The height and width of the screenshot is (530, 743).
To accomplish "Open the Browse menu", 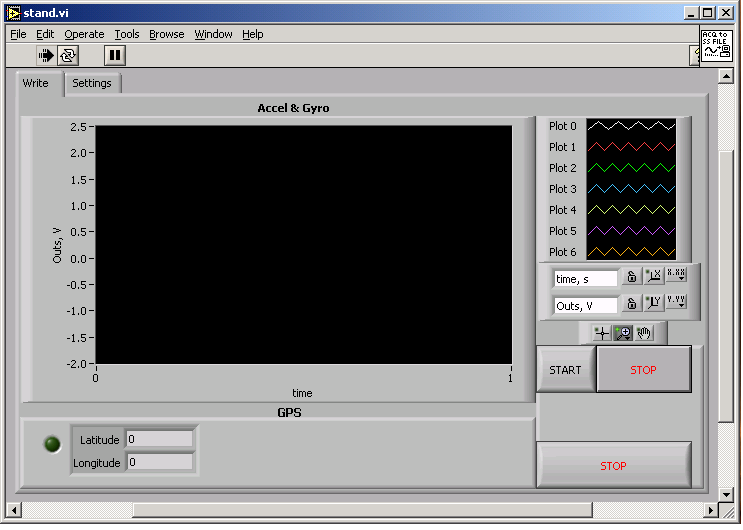I will 167,34.
